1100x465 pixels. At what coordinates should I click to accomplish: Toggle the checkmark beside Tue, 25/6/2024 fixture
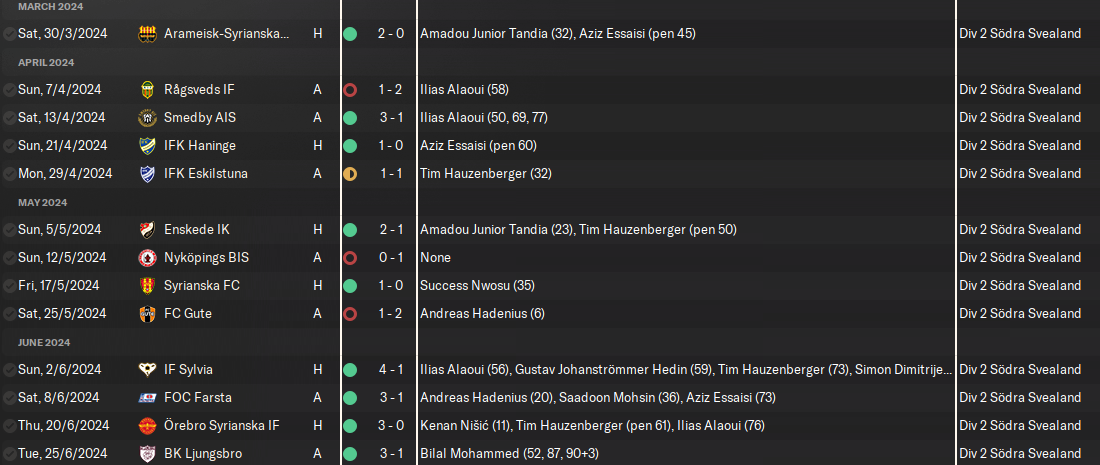pyautogui.click(x=9, y=453)
